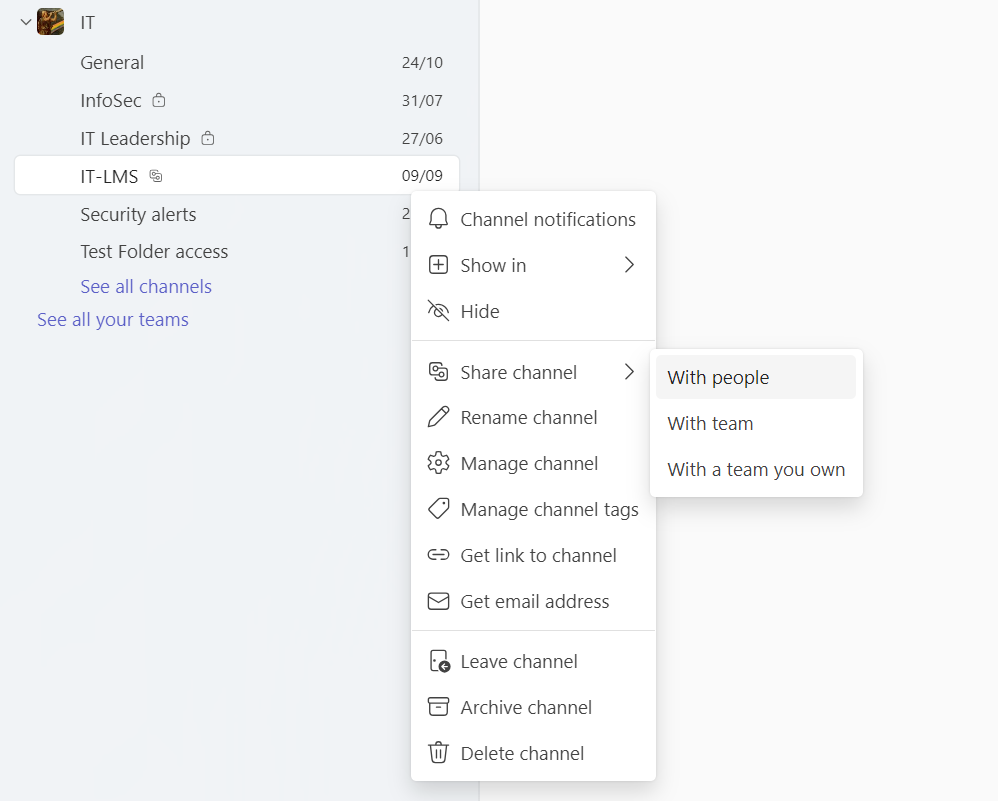Click the IT team avatar picture
This screenshot has height=801, width=998.
(x=51, y=22)
